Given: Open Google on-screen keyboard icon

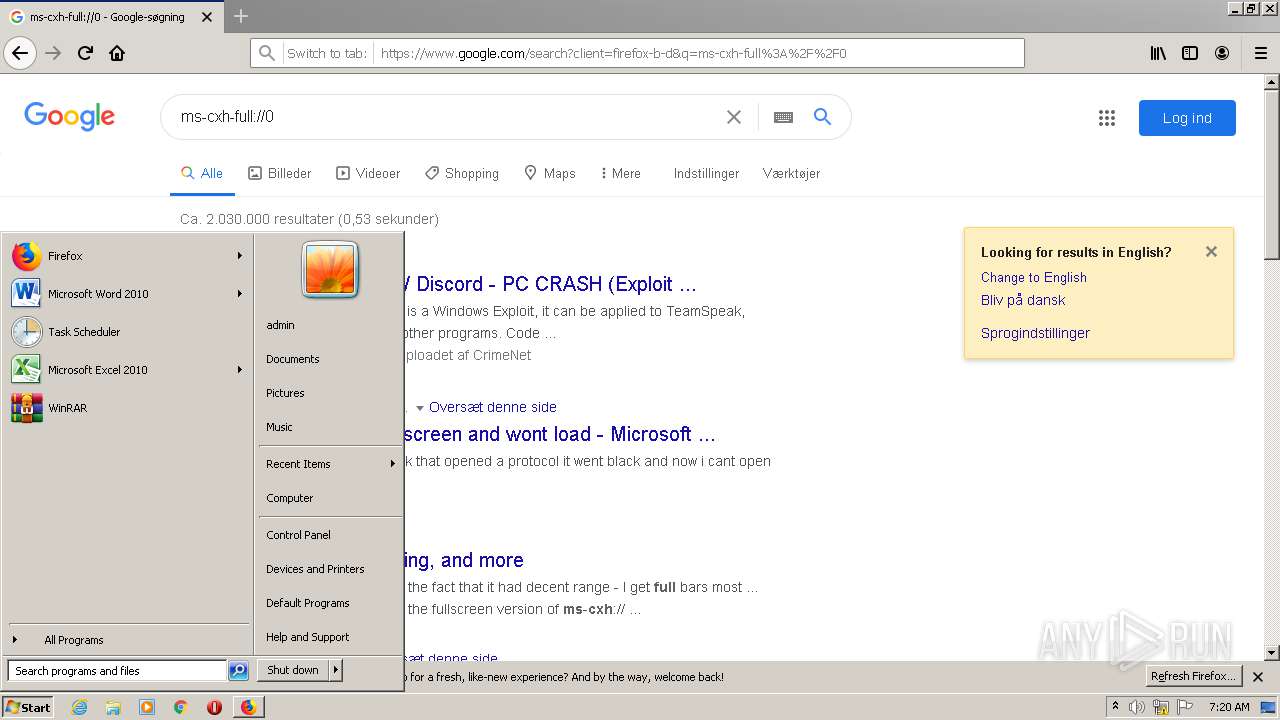Looking at the screenshot, I should (x=783, y=117).
